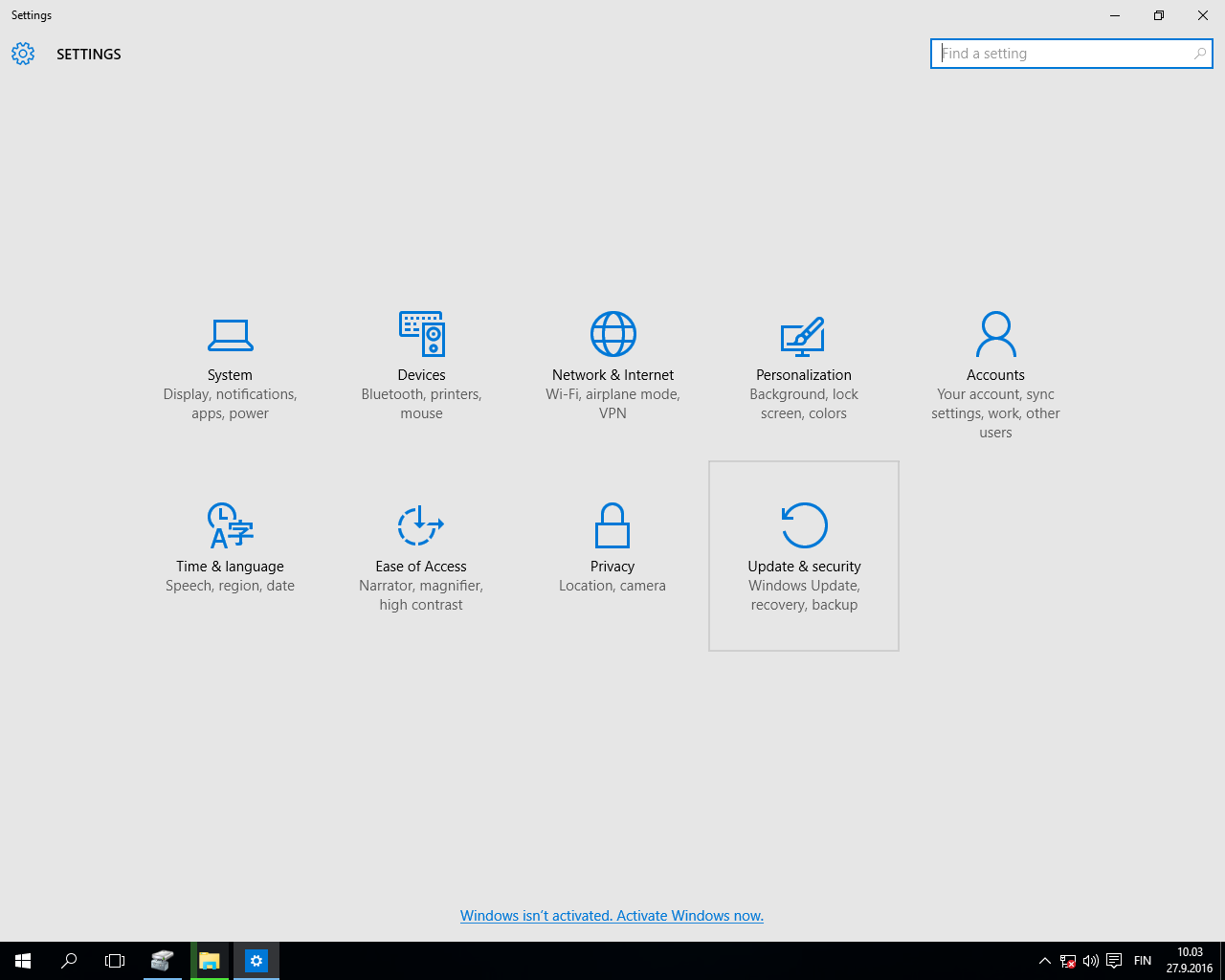Open Task View from the taskbar
The height and width of the screenshot is (980, 1225).
(115, 961)
